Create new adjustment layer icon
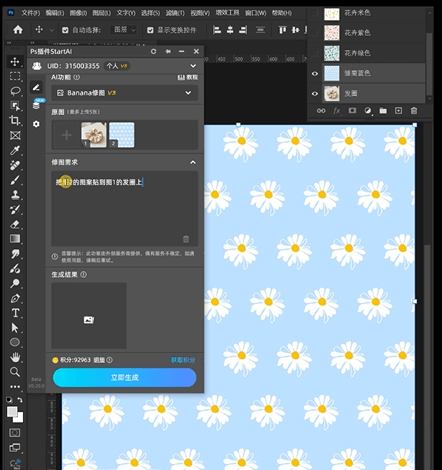Viewport: 442px width, 470px height. [x=368, y=111]
